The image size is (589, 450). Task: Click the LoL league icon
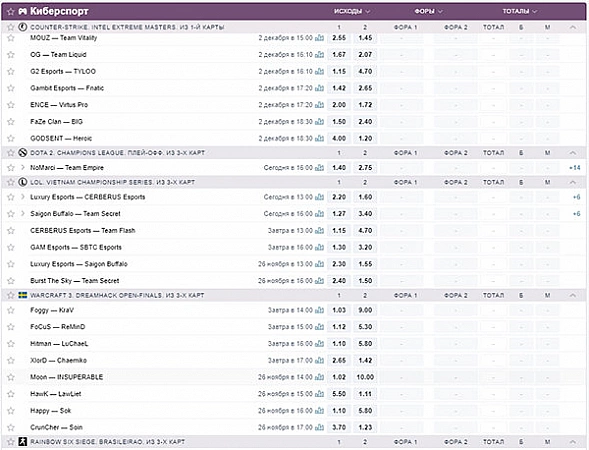pos(23,182)
